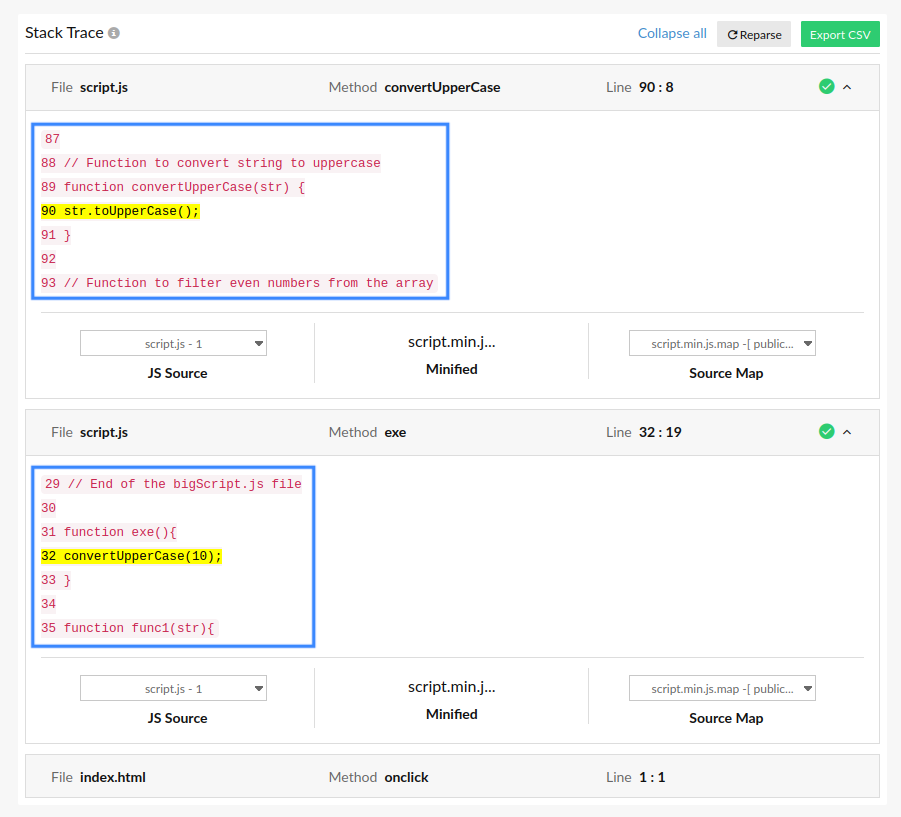Image resolution: width=901 pixels, height=817 pixels.
Task: Click the truncated script.min.j... Minified label
Action: [451, 341]
